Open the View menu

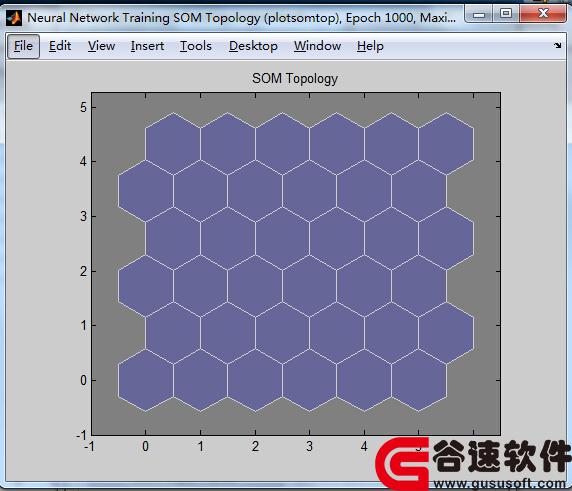pos(101,46)
